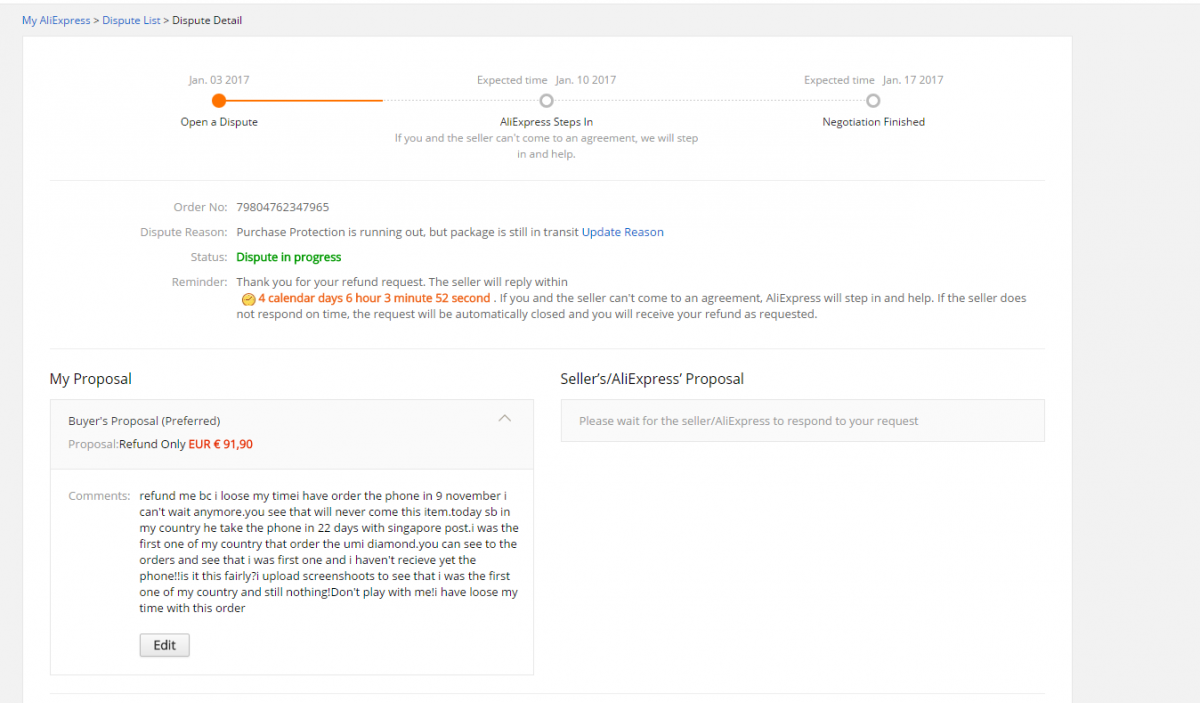This screenshot has height=703, width=1200.
Task: Collapse the Buyer's Proposal panel chevron
Action: tap(504, 419)
